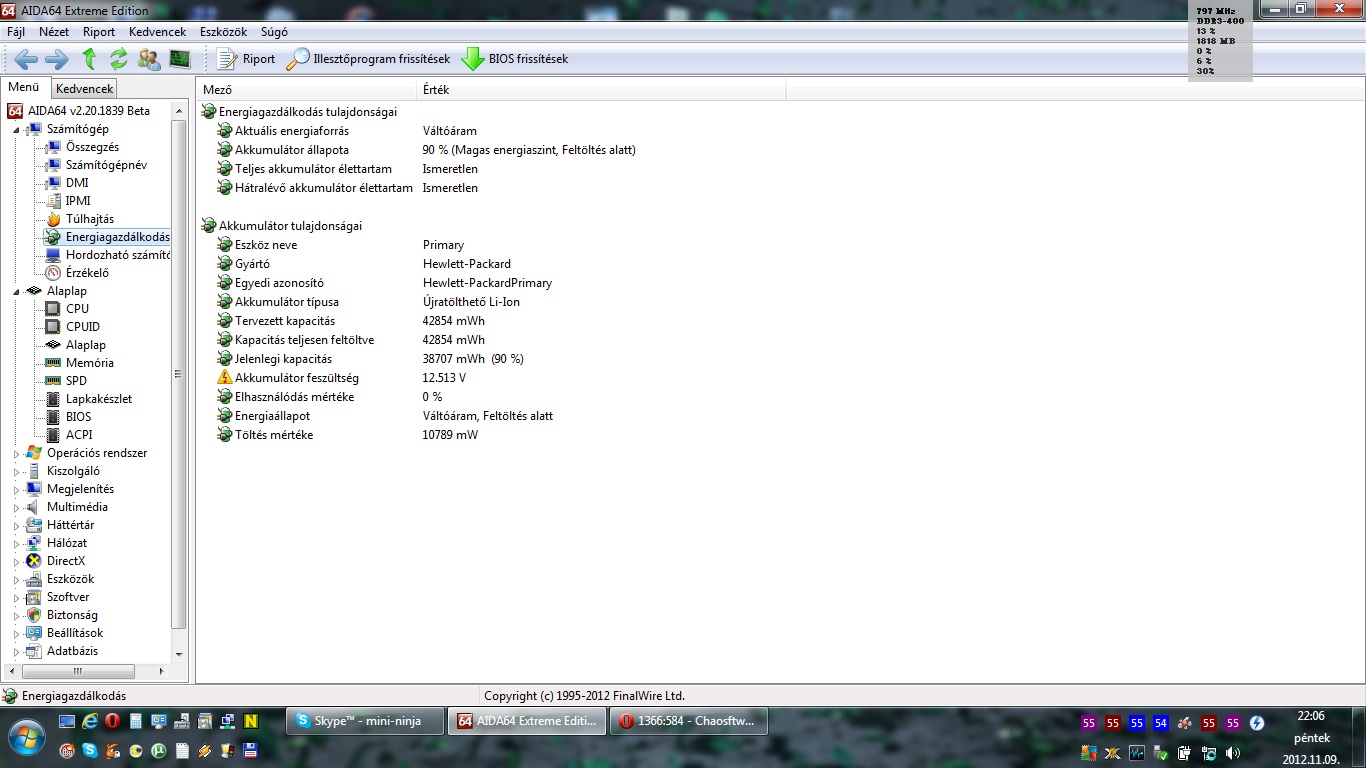The width and height of the screenshot is (1366, 768).
Task: Expand the DirectX node
Action: (16, 561)
